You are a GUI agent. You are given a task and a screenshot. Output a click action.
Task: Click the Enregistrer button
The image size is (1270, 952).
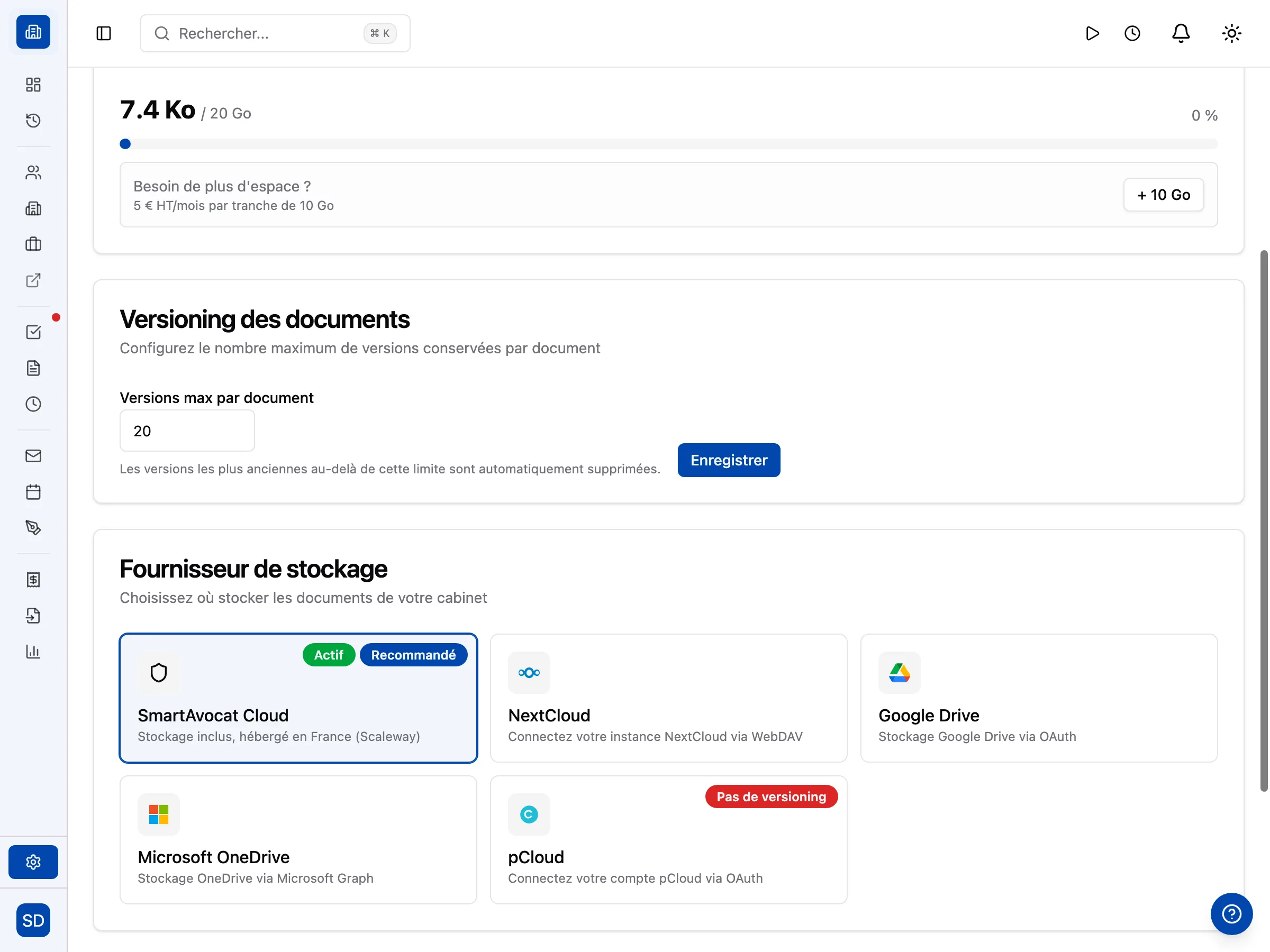(729, 460)
